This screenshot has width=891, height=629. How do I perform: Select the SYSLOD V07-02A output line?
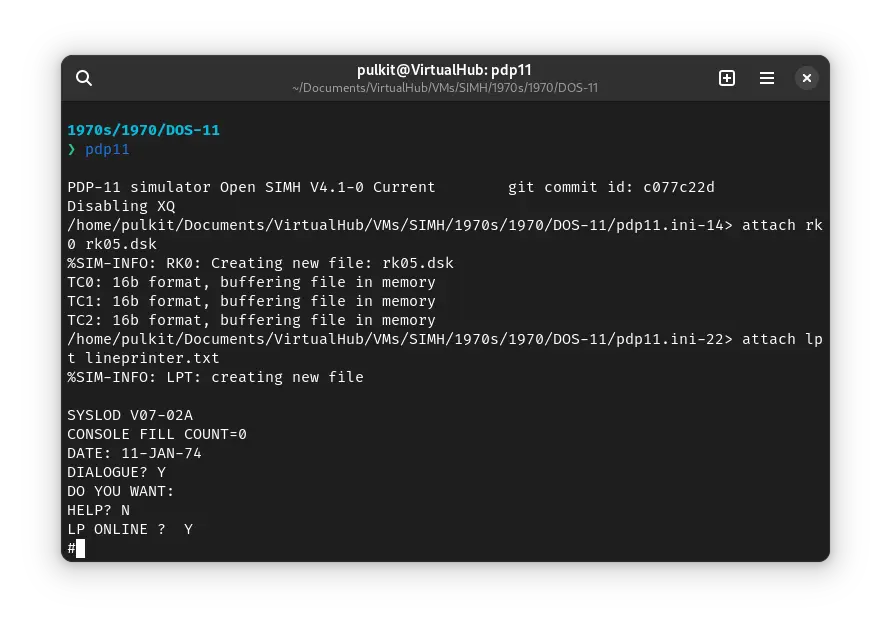pos(130,415)
